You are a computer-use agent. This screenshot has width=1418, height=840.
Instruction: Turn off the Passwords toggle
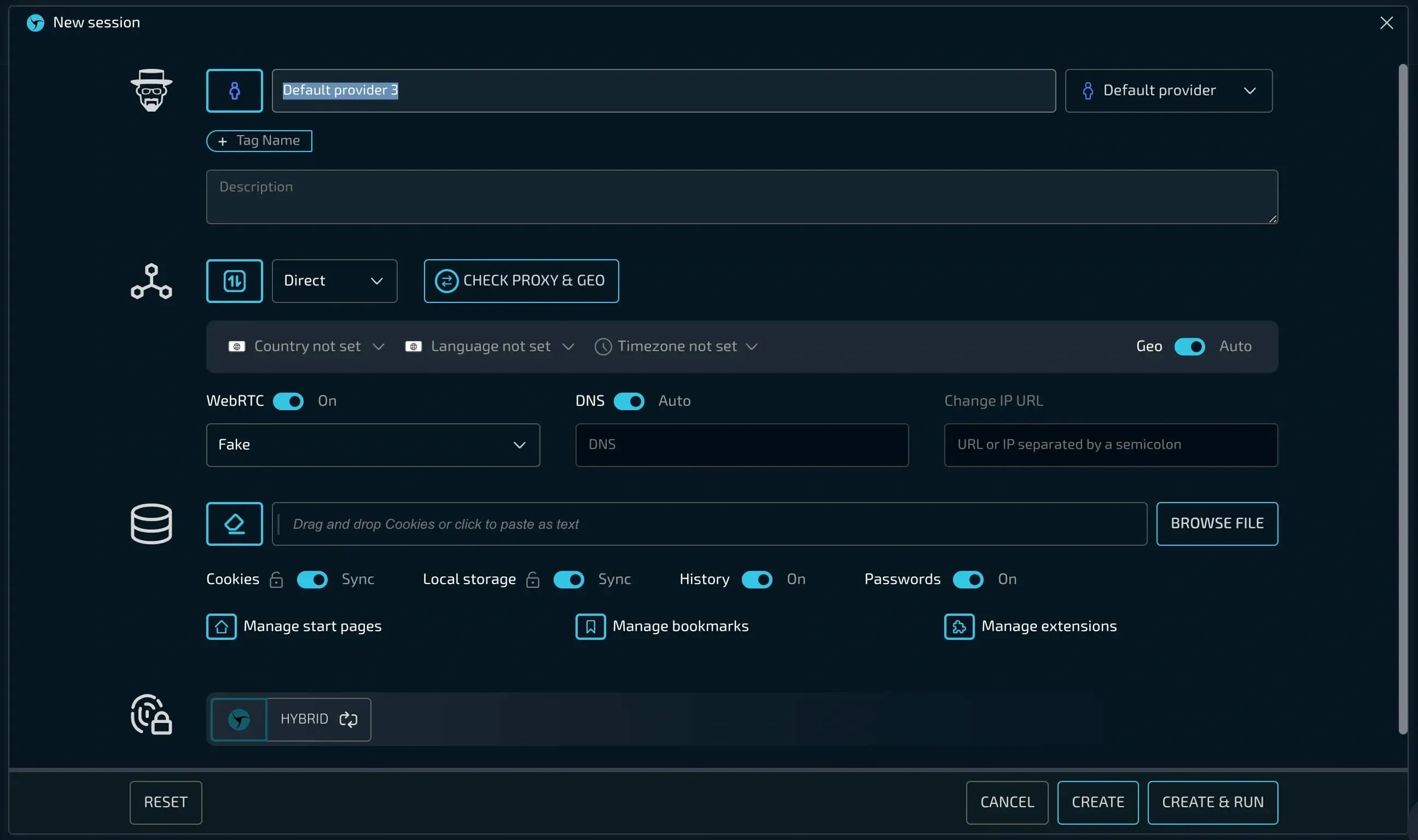[968, 580]
